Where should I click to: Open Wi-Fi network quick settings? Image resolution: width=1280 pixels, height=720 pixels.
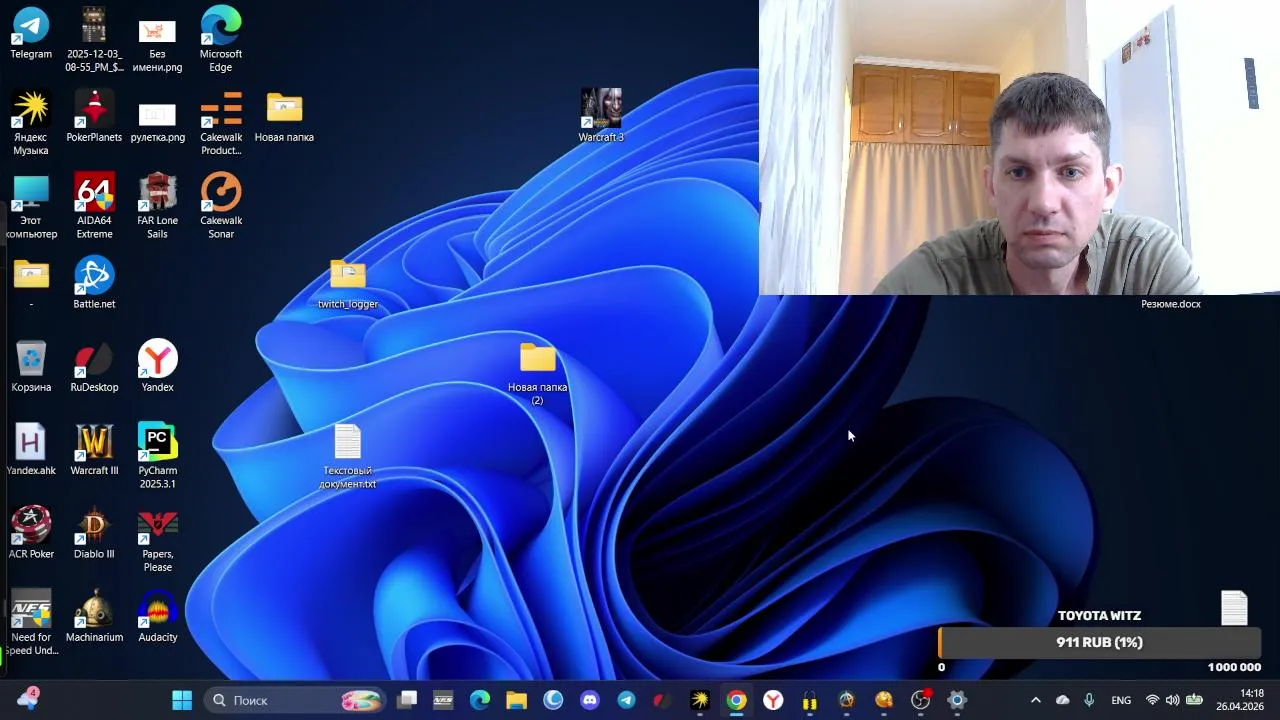coord(1152,700)
